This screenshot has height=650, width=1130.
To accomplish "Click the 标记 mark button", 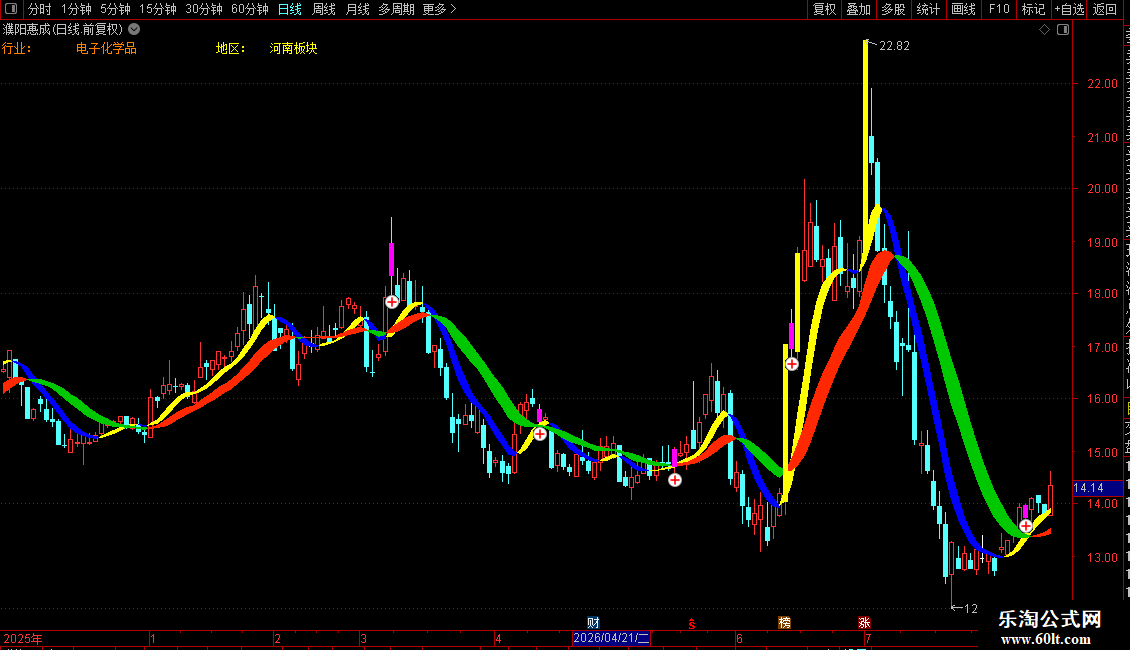I will (x=1033, y=9).
